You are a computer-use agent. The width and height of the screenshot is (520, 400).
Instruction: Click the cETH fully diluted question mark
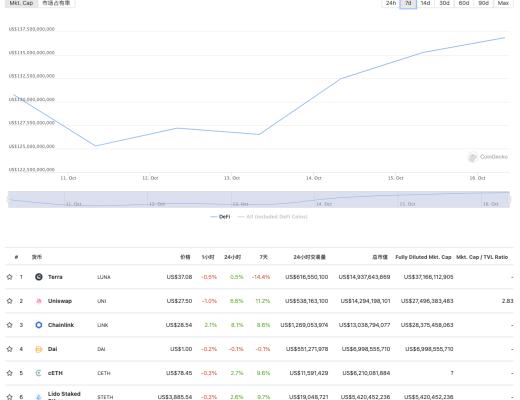click(452, 373)
